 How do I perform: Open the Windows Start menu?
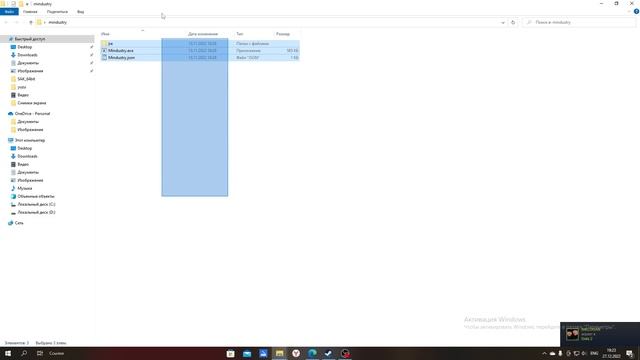[8, 353]
